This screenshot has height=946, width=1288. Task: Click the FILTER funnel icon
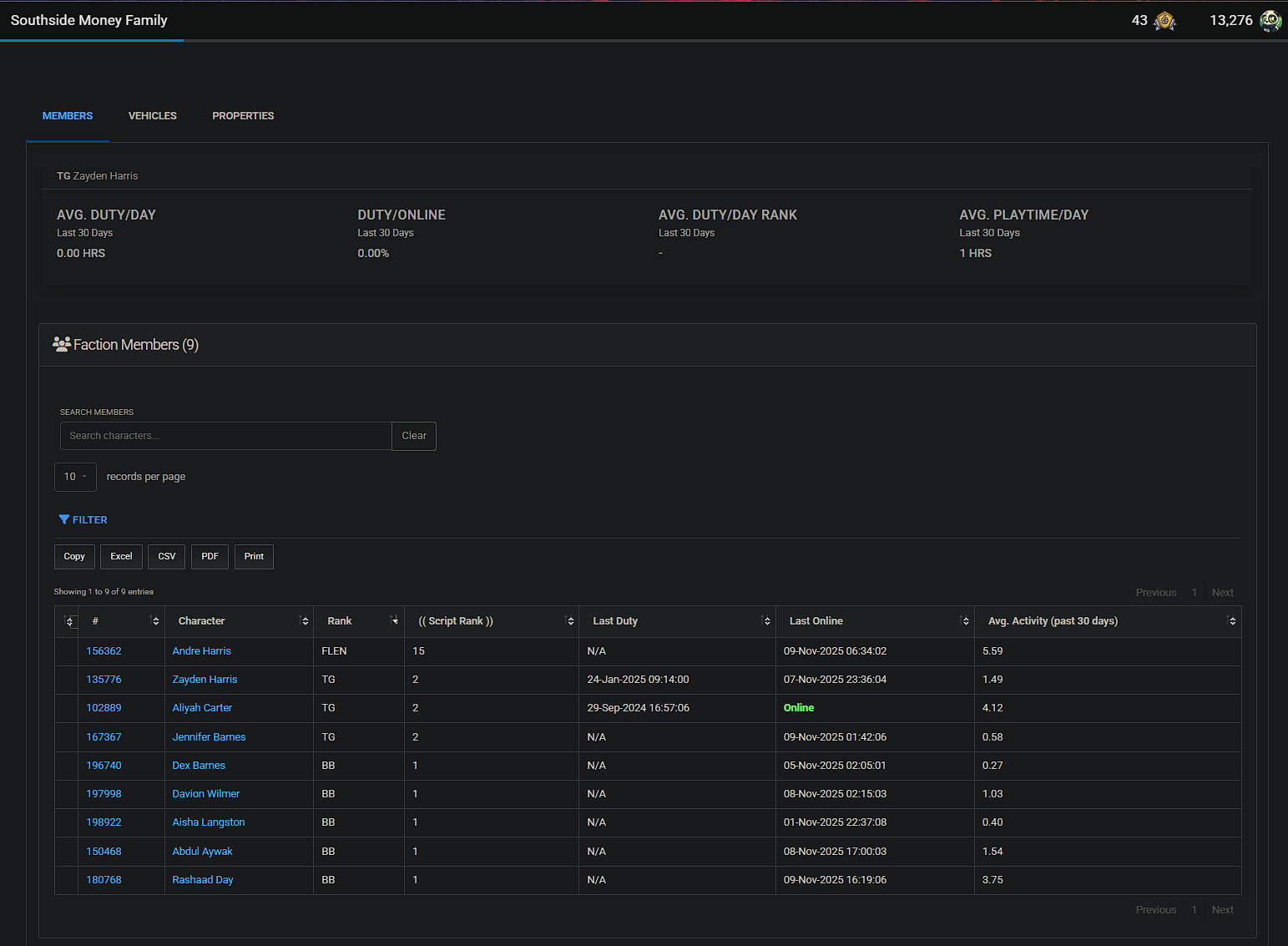coord(63,519)
